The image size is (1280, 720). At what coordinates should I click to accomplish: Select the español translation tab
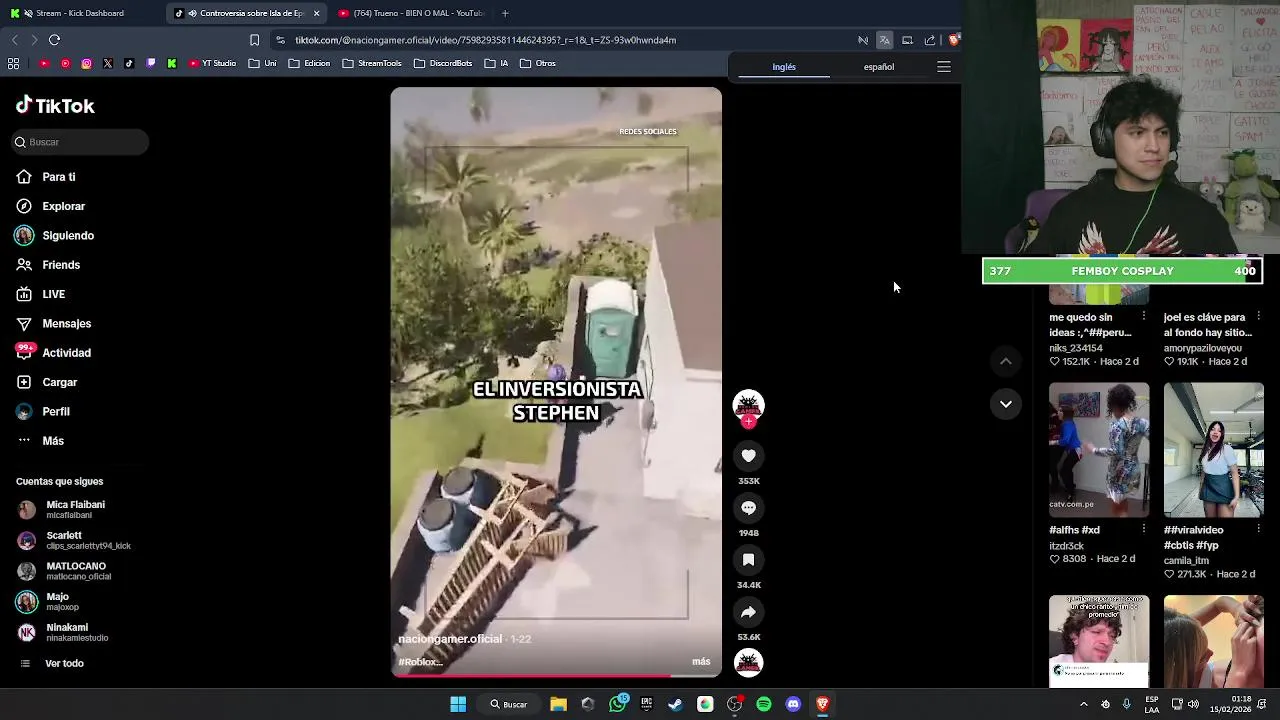click(879, 67)
